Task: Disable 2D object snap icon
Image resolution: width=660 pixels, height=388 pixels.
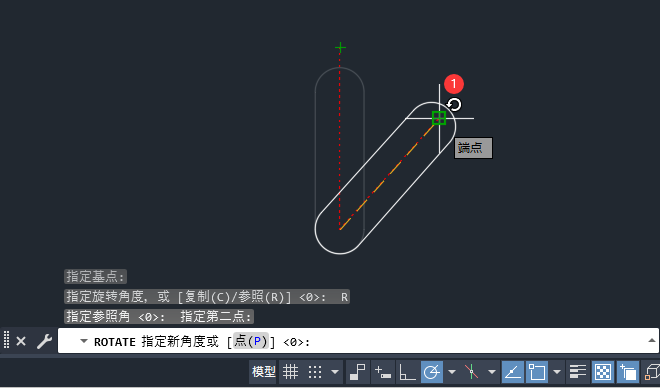Action: (537, 372)
